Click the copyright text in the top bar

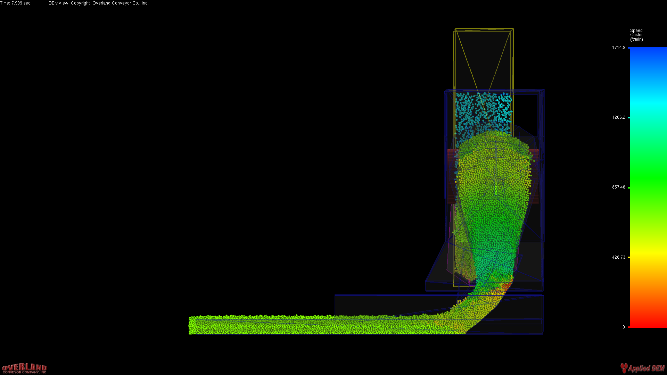pos(98,3)
